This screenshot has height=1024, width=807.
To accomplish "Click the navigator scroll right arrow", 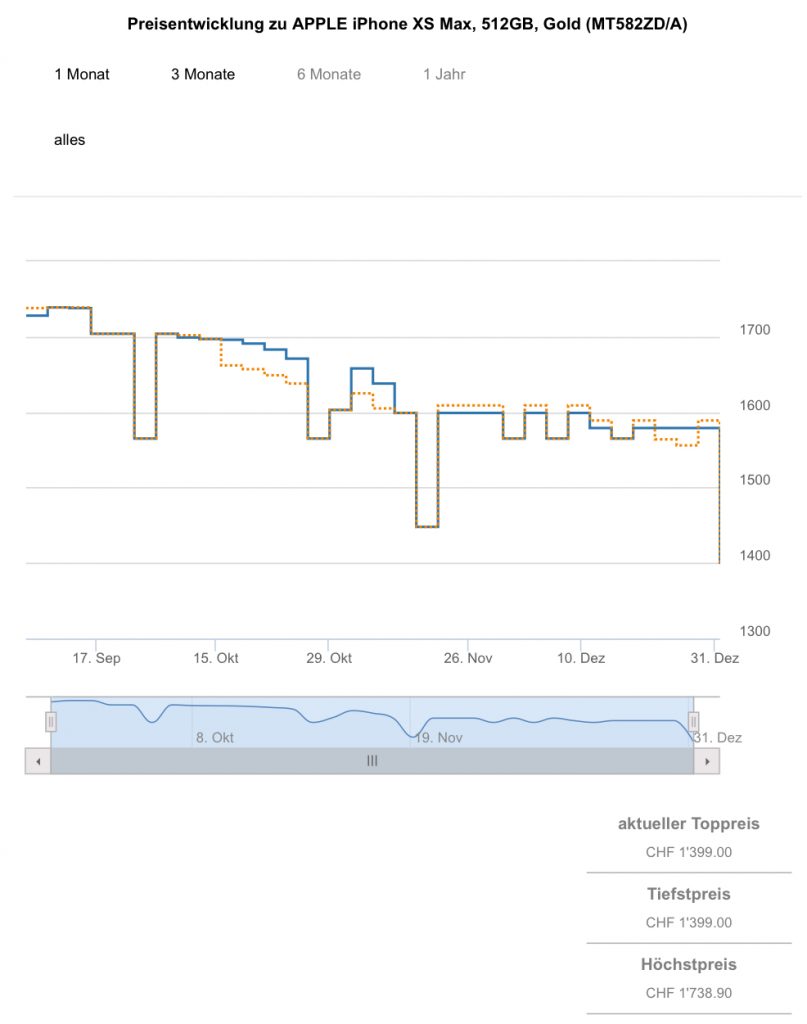I will click(x=707, y=761).
